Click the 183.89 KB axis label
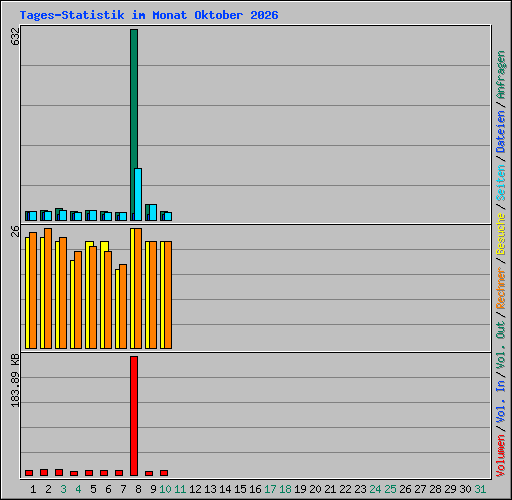The image size is (512, 500). (15, 380)
